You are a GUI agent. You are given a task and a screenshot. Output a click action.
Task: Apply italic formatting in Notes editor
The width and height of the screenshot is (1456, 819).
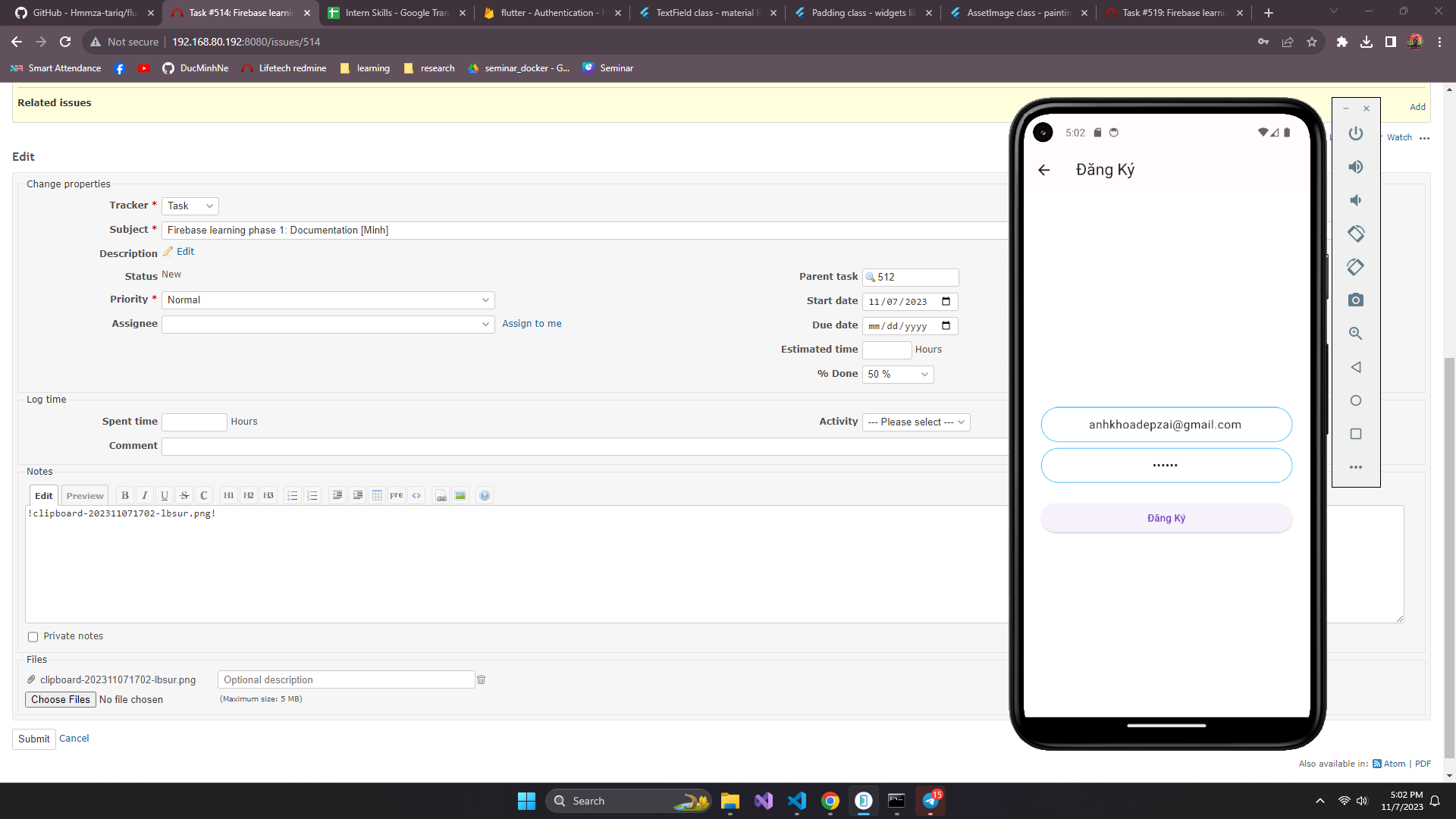click(x=145, y=495)
